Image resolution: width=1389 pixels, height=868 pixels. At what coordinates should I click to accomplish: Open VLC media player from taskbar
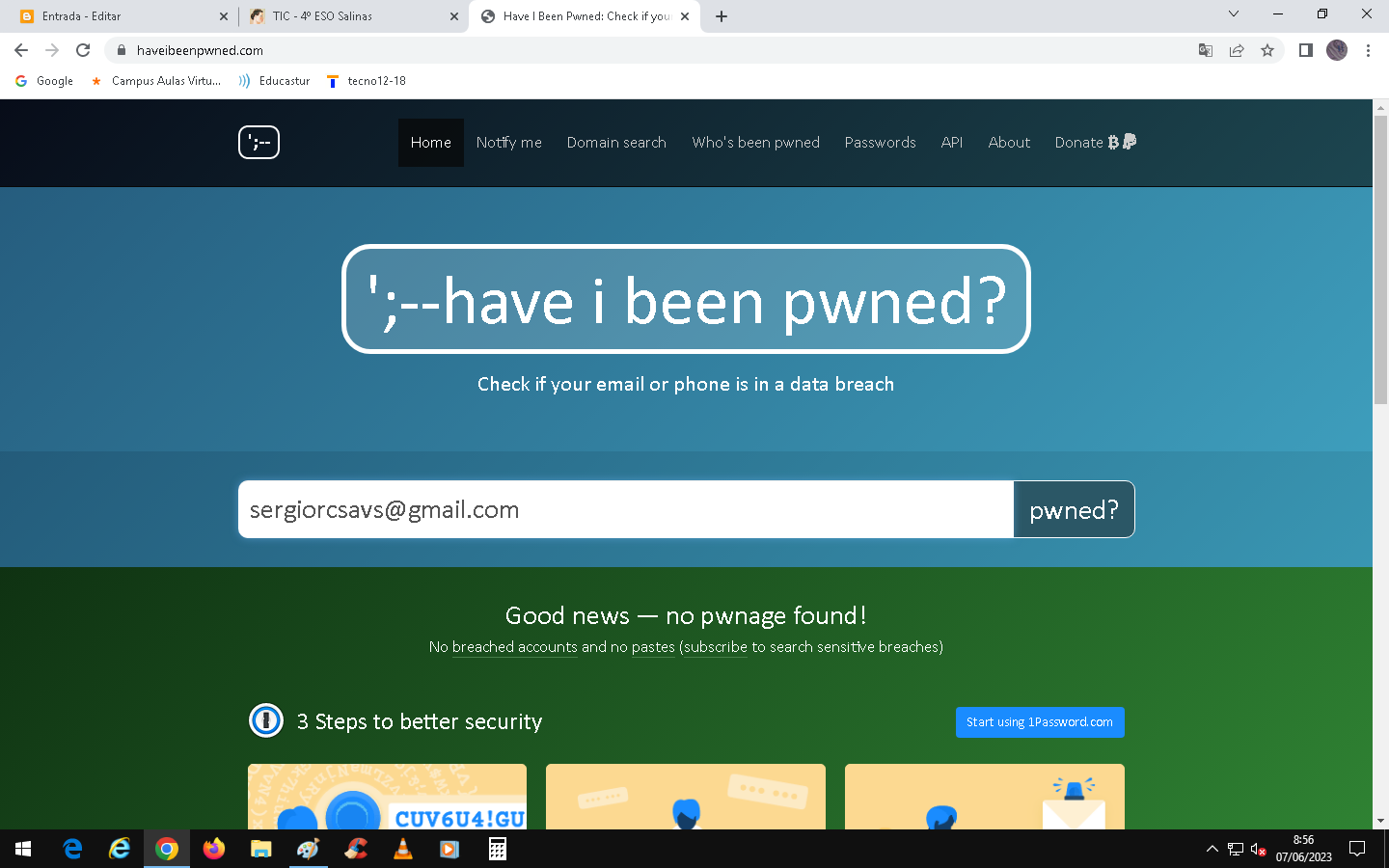pos(403,849)
